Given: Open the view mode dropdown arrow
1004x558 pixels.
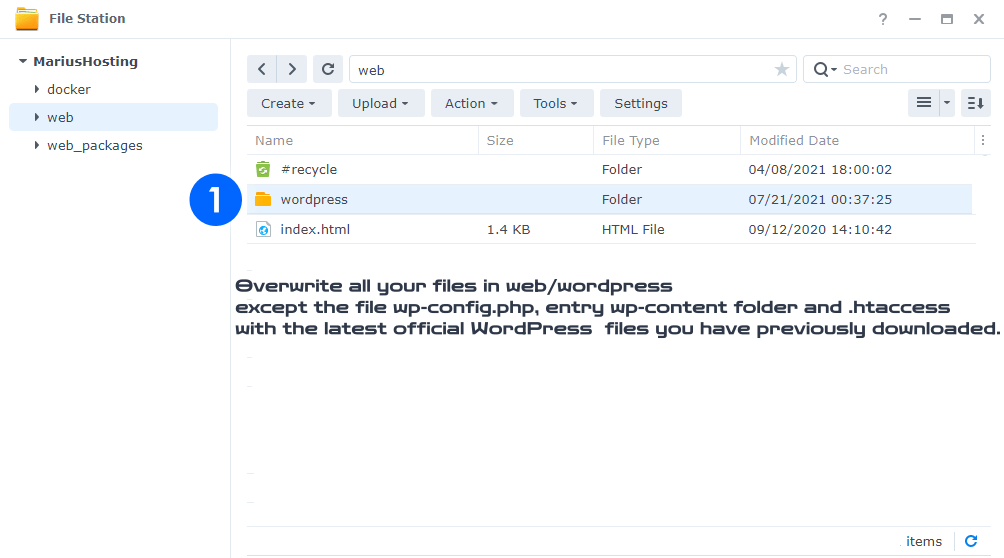Looking at the screenshot, I should [x=947, y=103].
